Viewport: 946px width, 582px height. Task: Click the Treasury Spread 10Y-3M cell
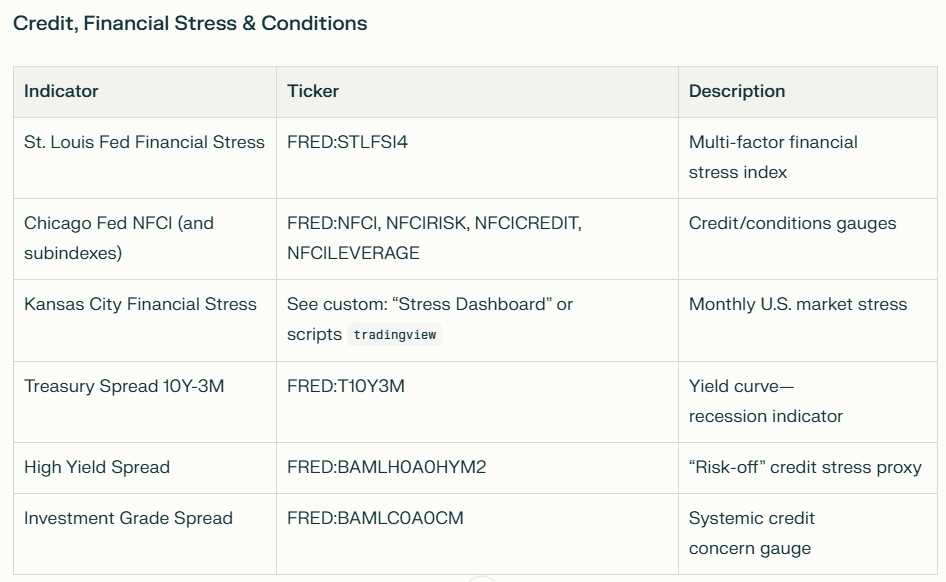tap(124, 386)
